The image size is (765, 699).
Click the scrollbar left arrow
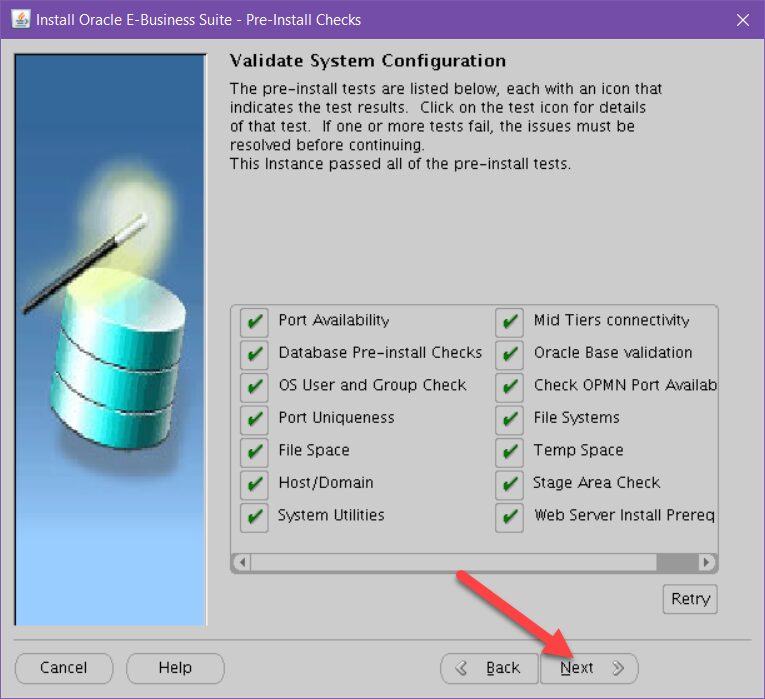pyautogui.click(x=242, y=562)
